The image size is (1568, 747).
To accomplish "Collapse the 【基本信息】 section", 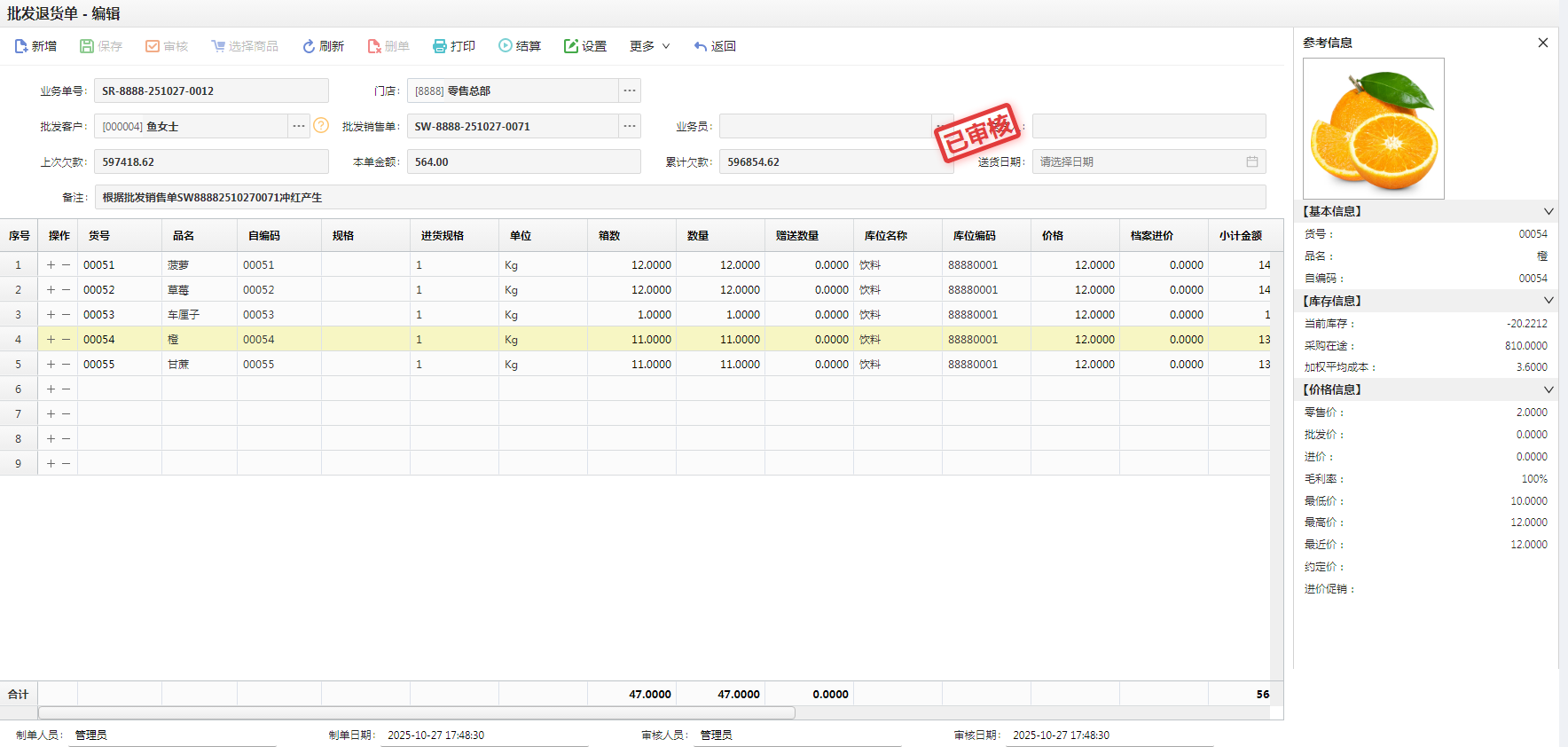I will [1548, 212].
